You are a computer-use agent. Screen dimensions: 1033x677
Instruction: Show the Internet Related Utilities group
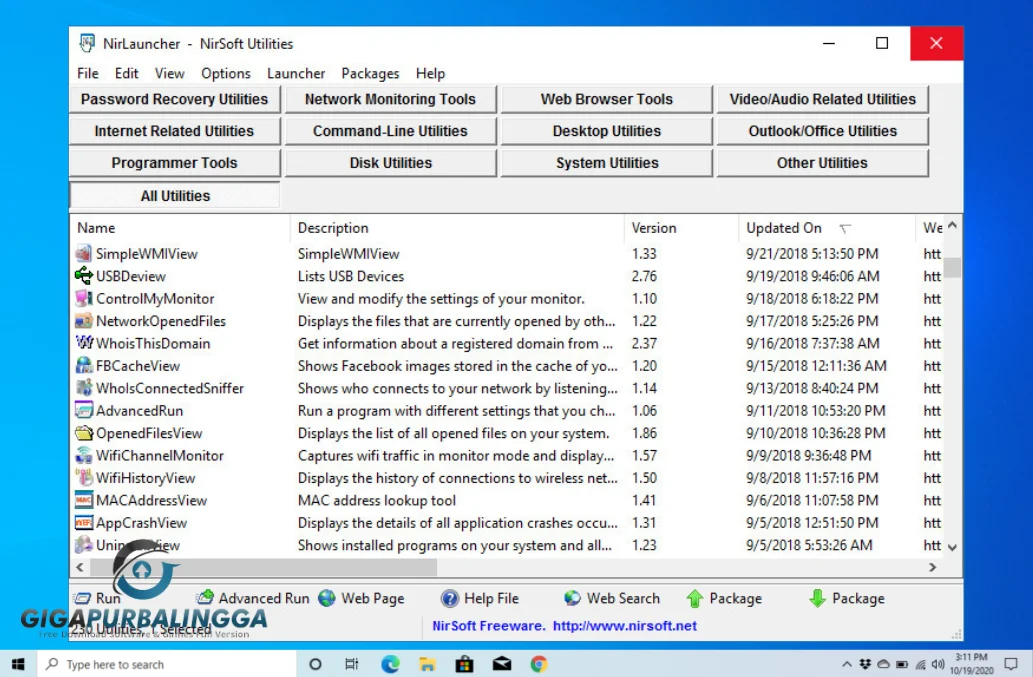pyautogui.click(x=175, y=131)
